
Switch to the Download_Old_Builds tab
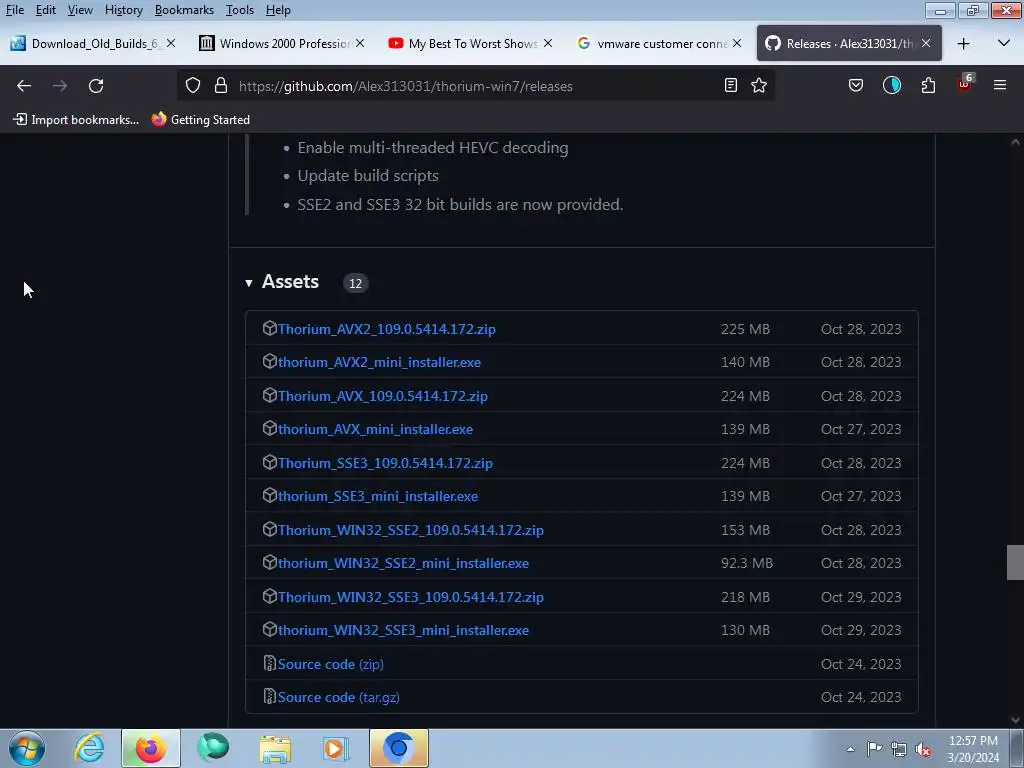coord(94,44)
